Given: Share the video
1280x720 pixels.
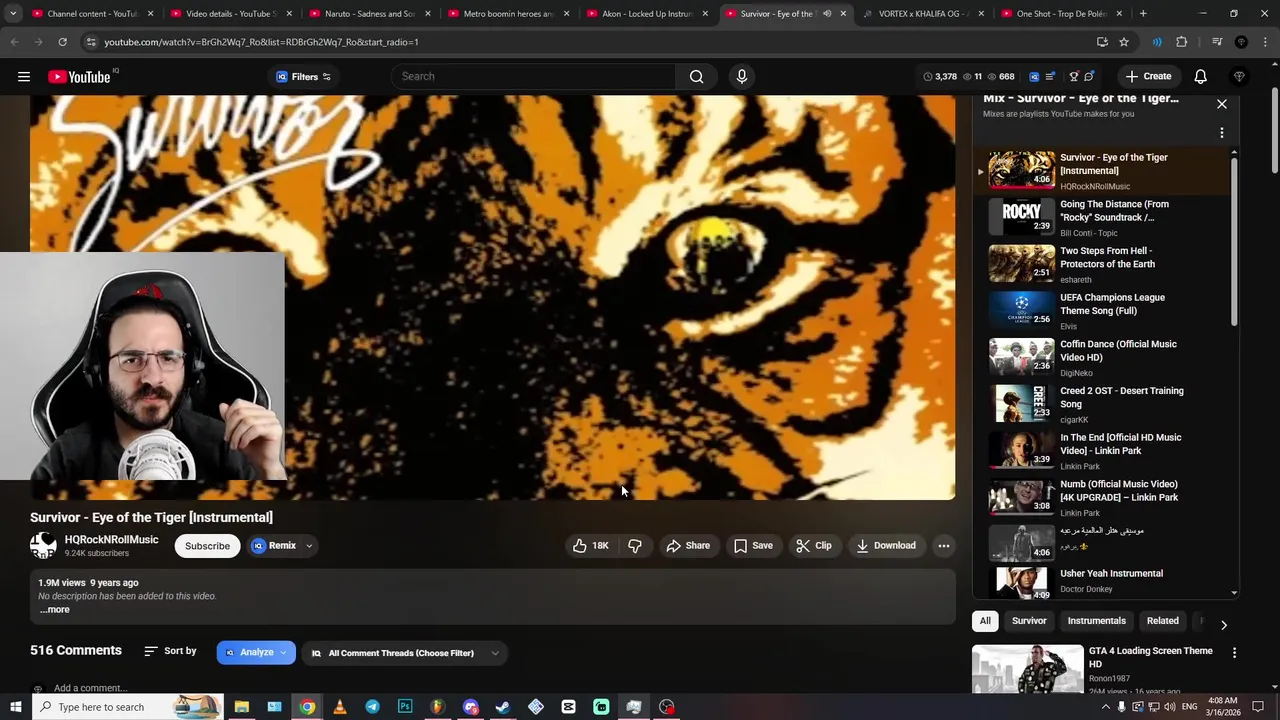Looking at the screenshot, I should pos(688,546).
